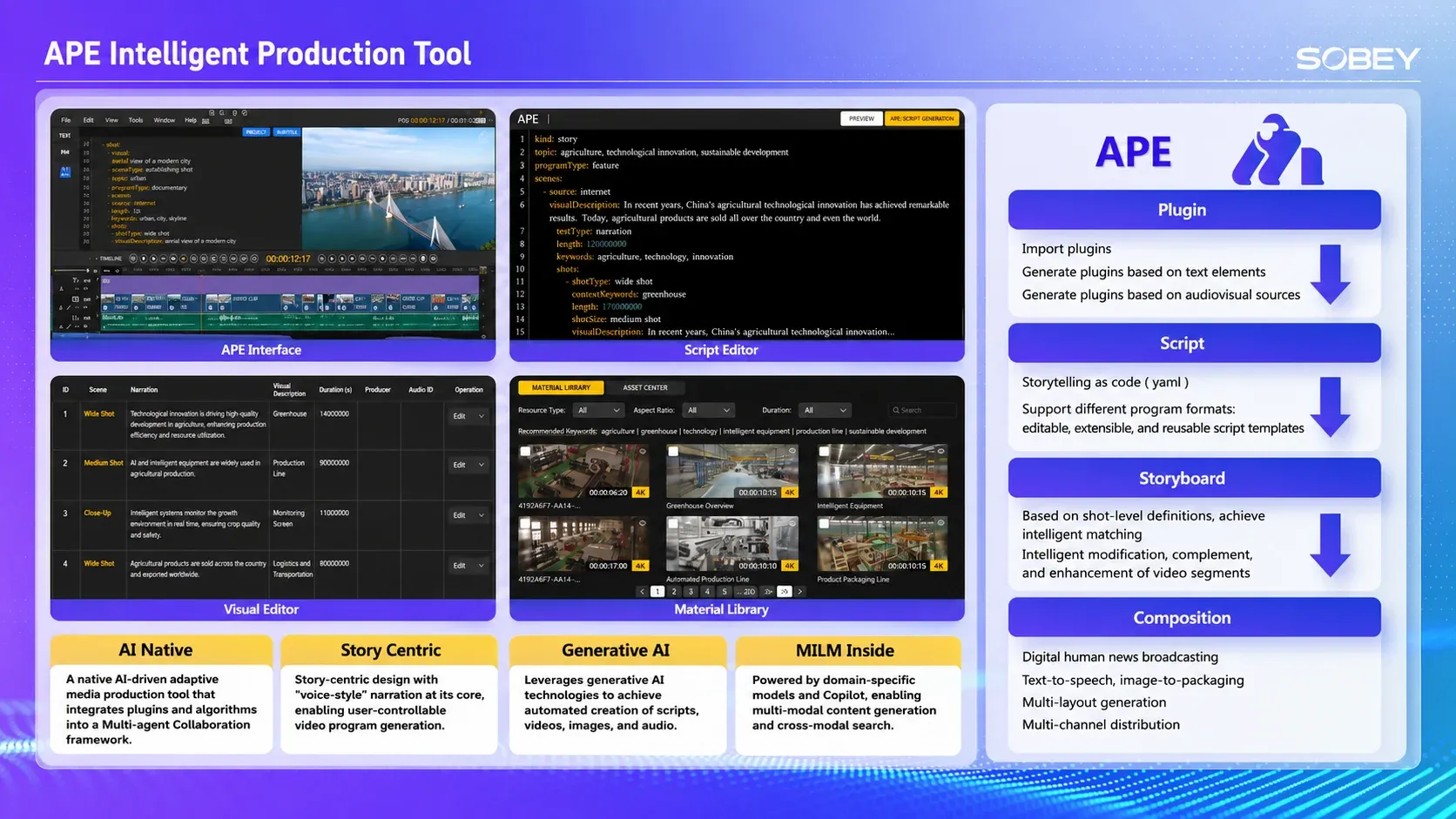
Task: Click the PREVIEW button in Script Editor
Action: tap(861, 118)
